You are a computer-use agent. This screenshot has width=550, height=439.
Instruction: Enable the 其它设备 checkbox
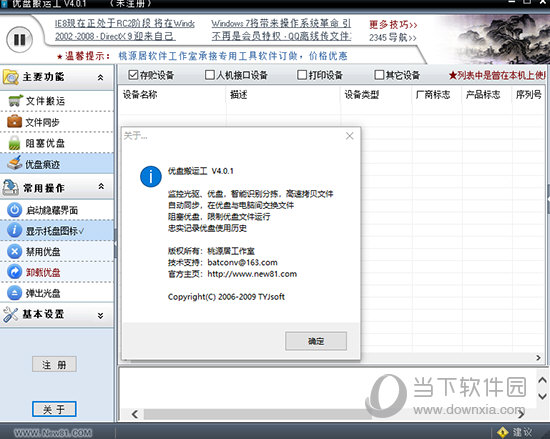coord(379,75)
